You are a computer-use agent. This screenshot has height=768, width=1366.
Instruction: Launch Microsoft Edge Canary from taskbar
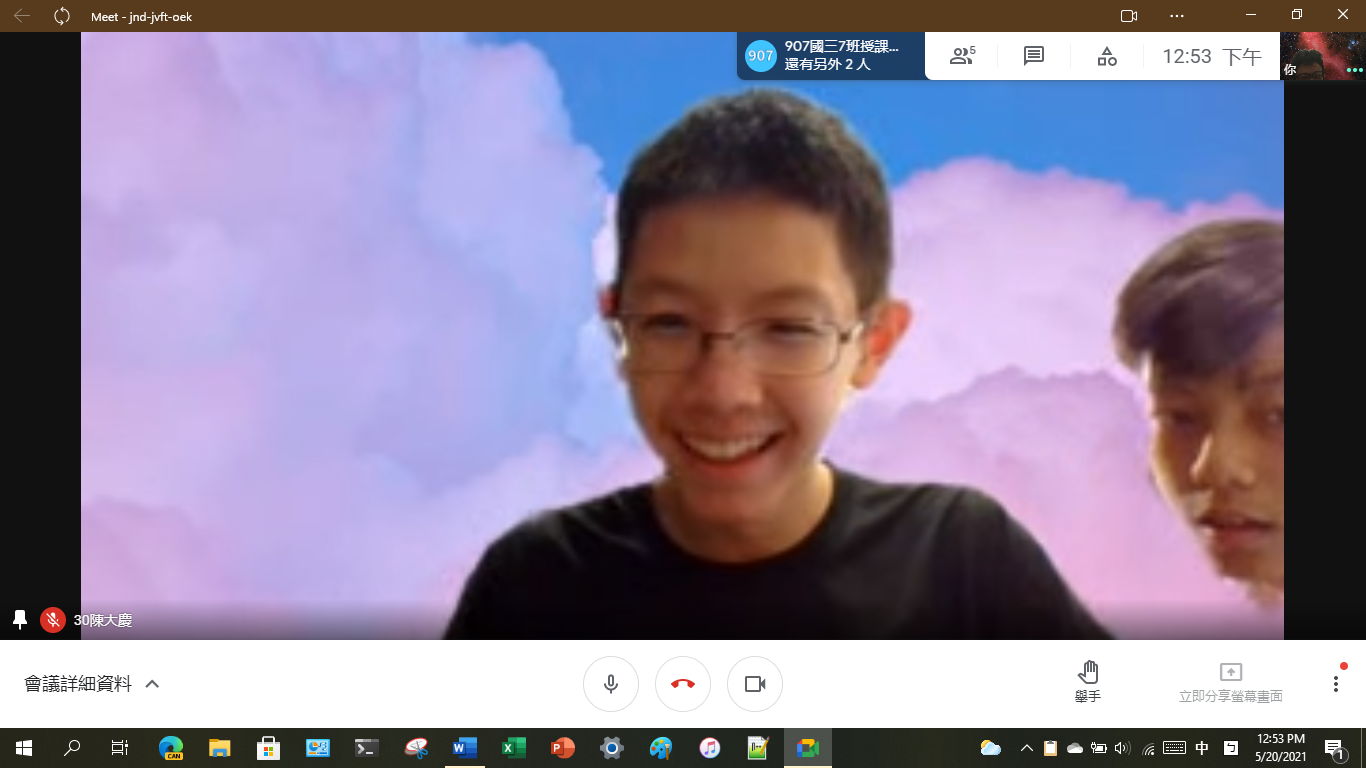[x=171, y=748]
